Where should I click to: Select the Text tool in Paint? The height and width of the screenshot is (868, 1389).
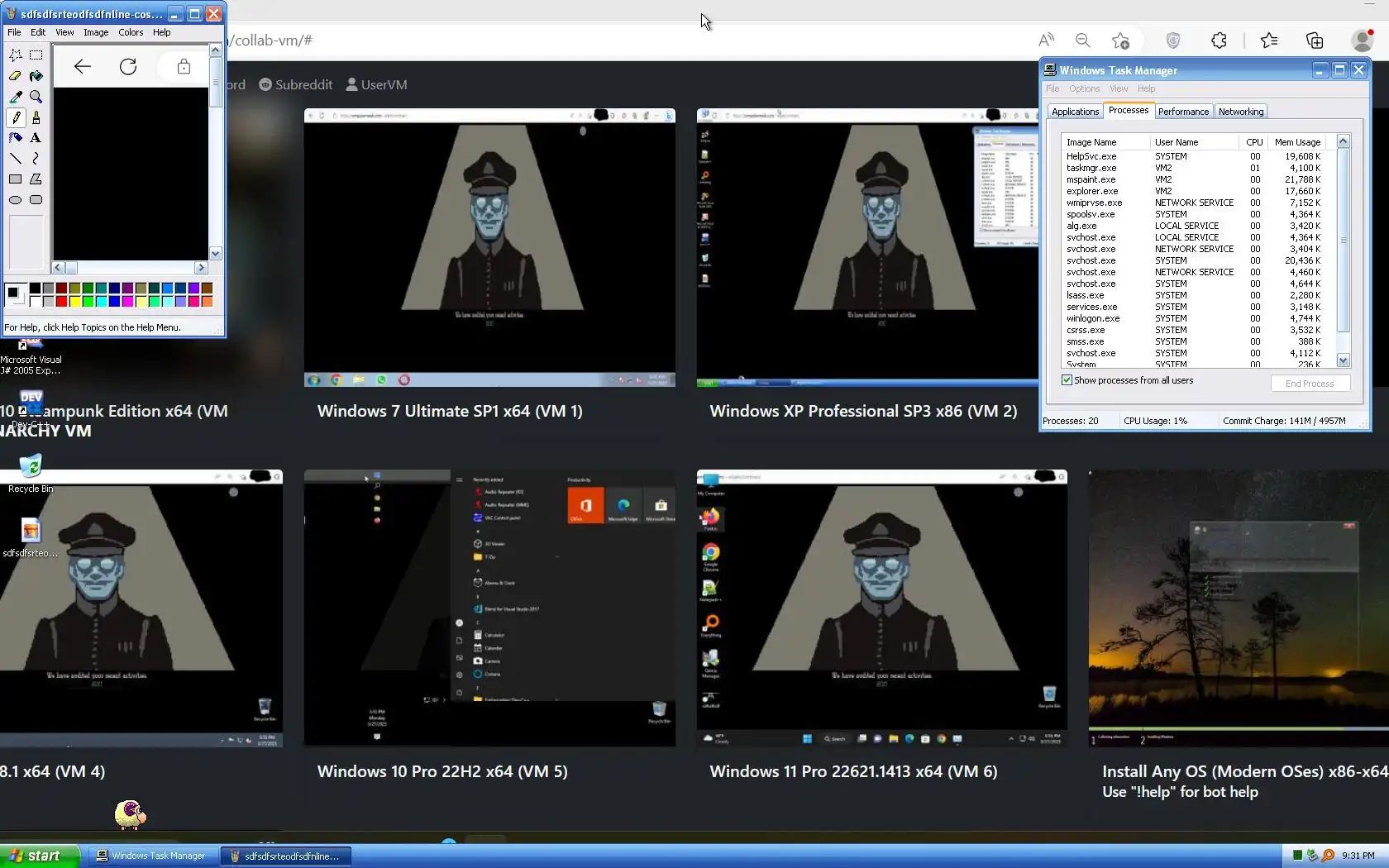[x=36, y=138]
